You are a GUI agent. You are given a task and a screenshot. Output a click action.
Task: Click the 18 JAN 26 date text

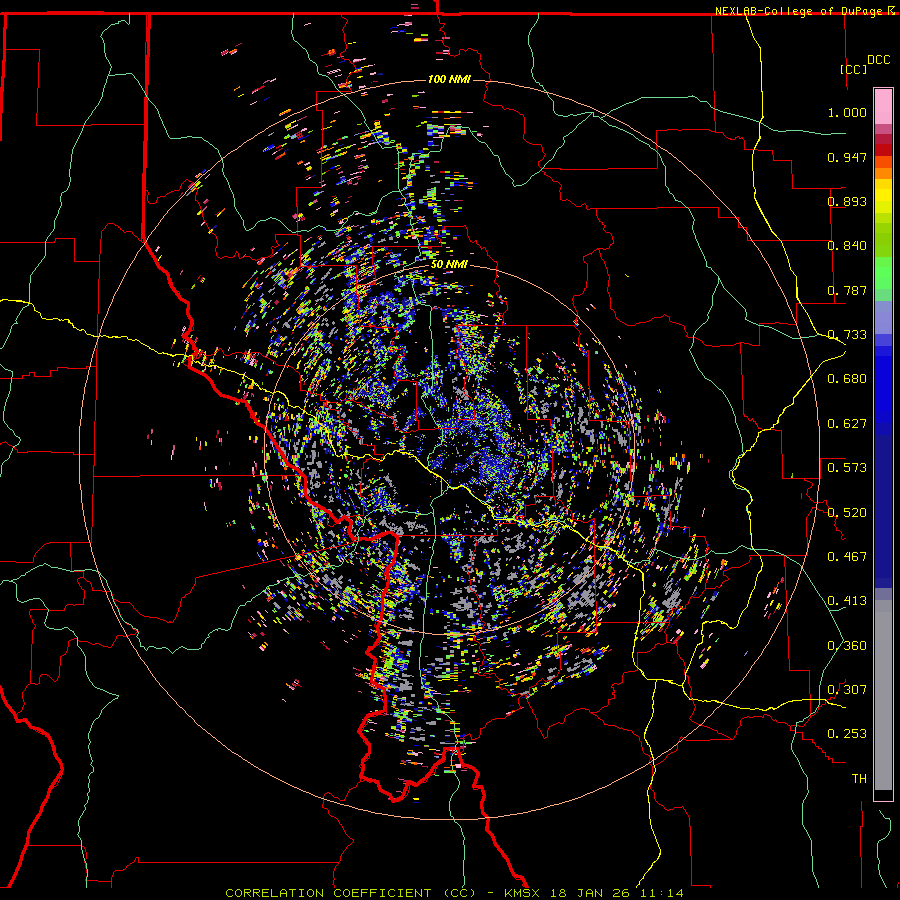pyautogui.click(x=589, y=893)
